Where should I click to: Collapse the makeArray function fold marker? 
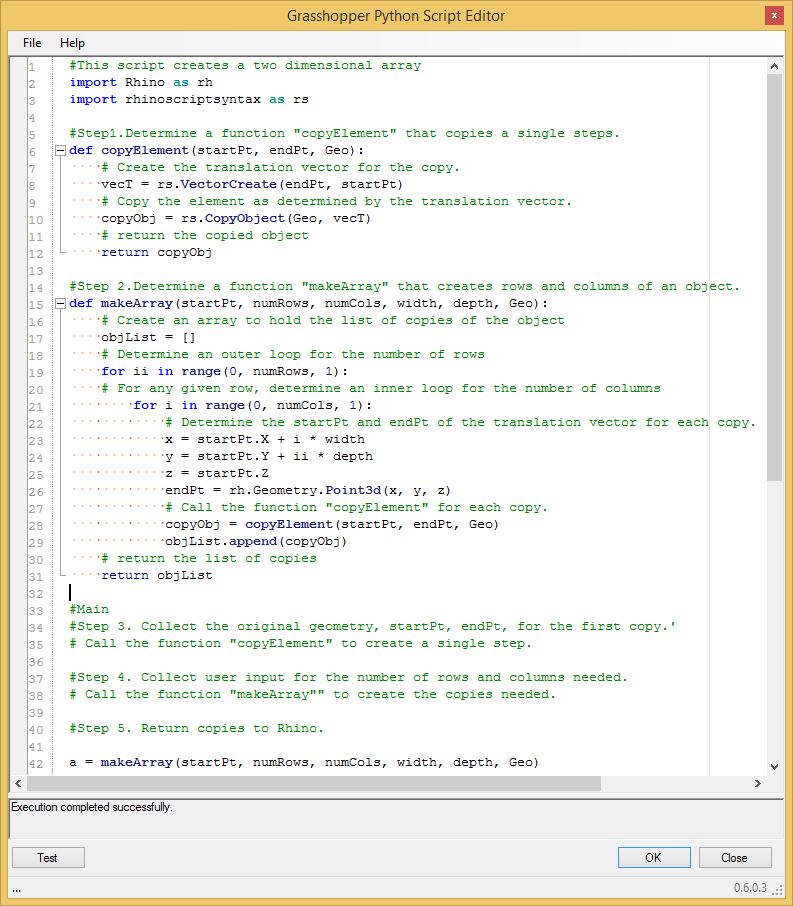click(60, 304)
